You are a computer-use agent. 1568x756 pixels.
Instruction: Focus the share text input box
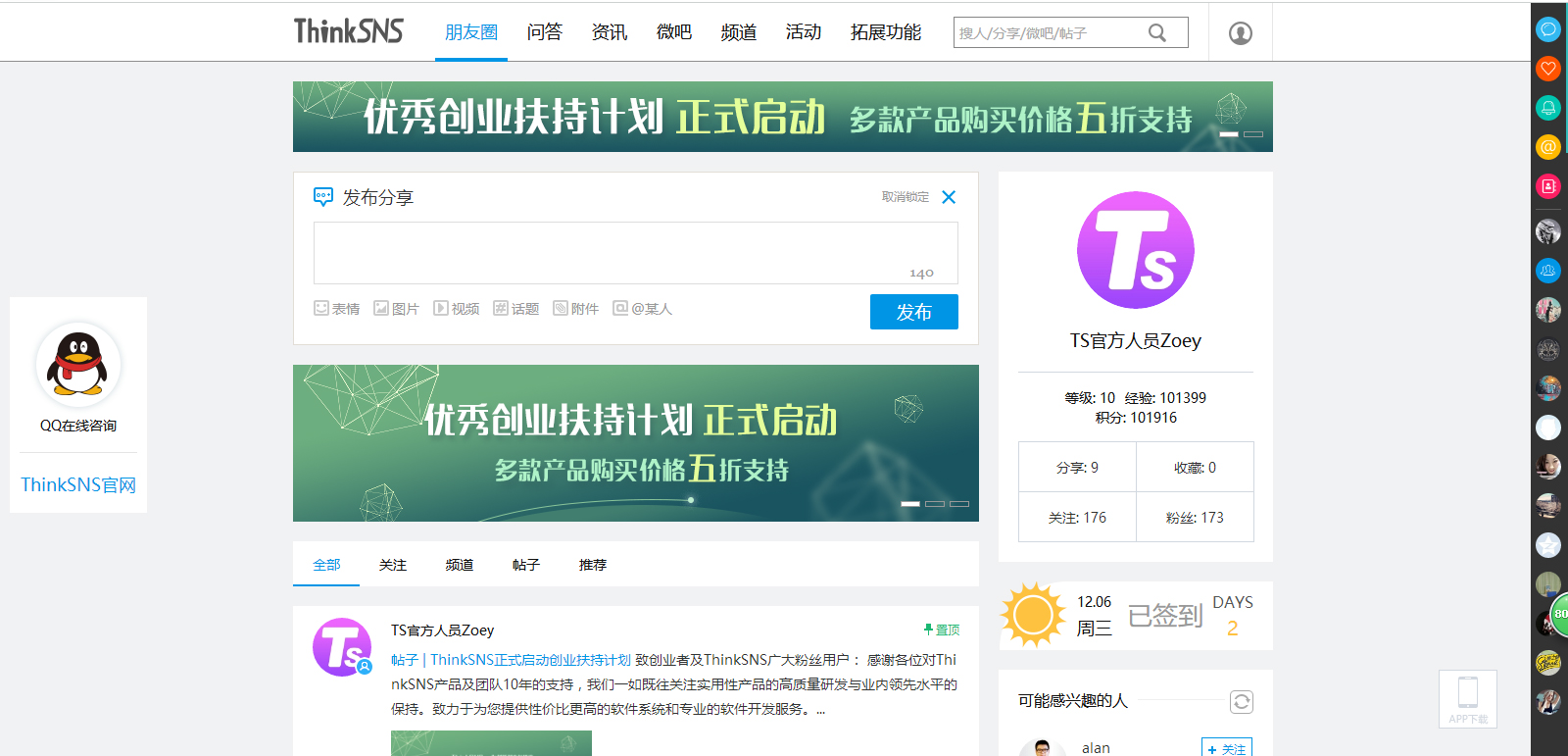pos(636,253)
